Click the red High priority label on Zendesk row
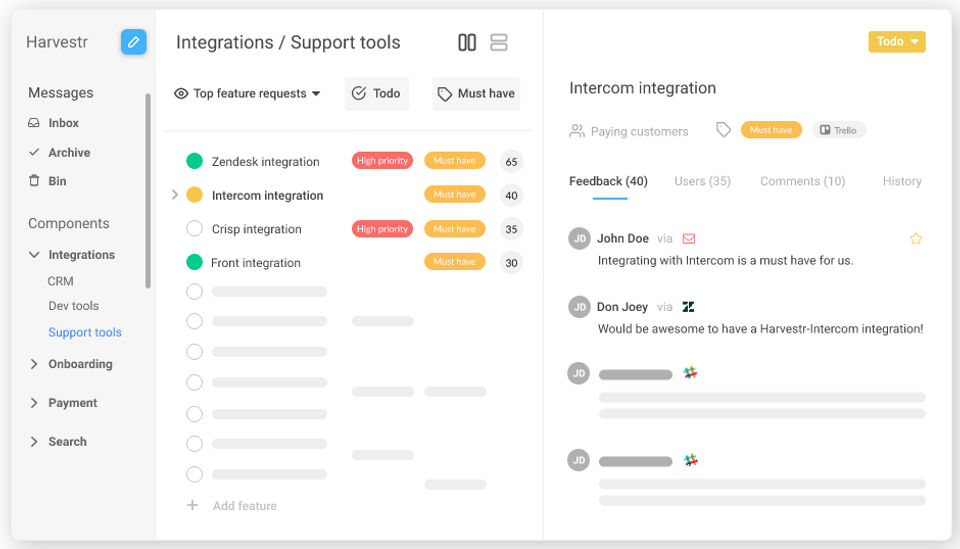 point(382,160)
